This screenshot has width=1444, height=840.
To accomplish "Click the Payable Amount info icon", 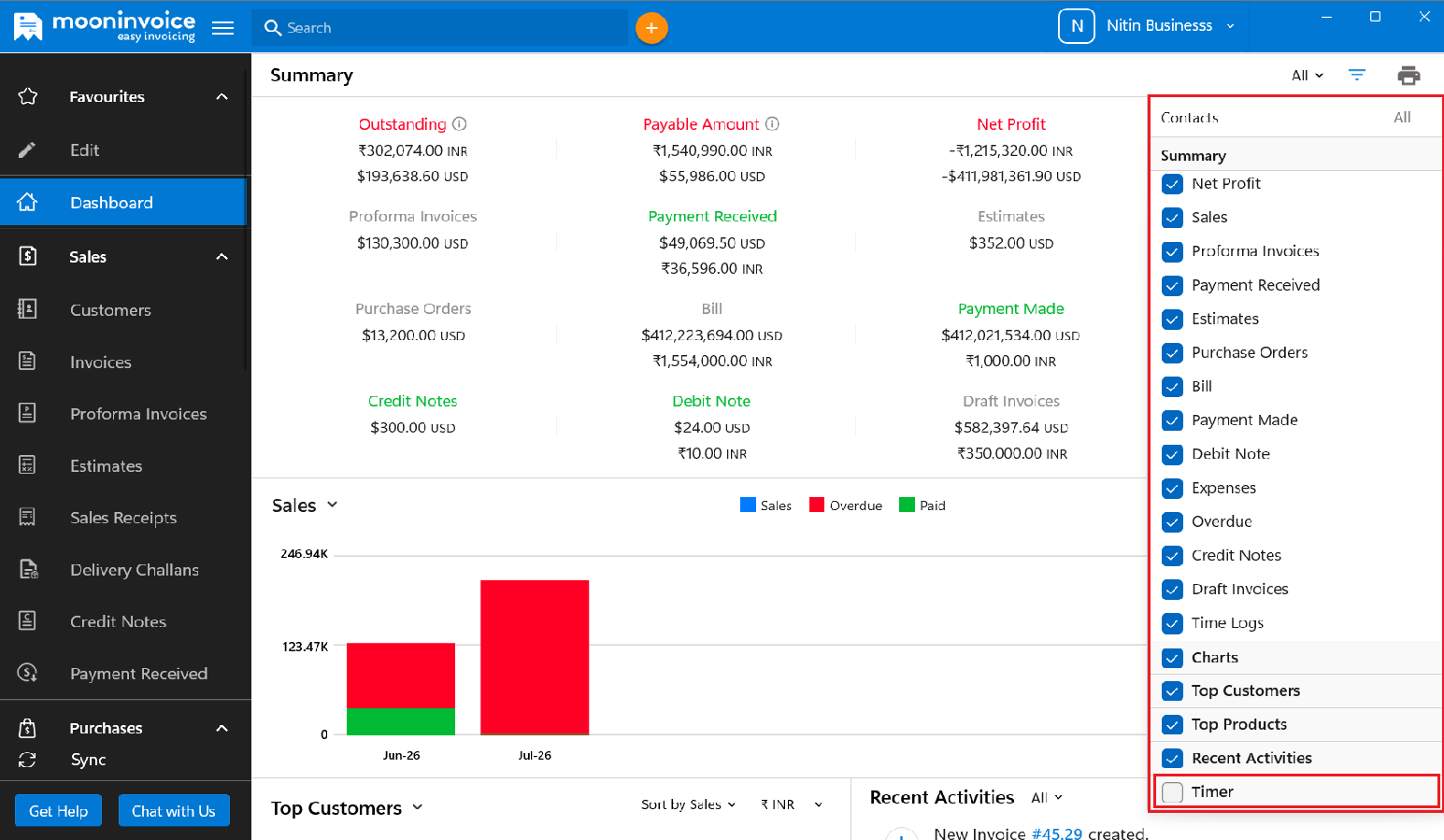I will pos(772,123).
